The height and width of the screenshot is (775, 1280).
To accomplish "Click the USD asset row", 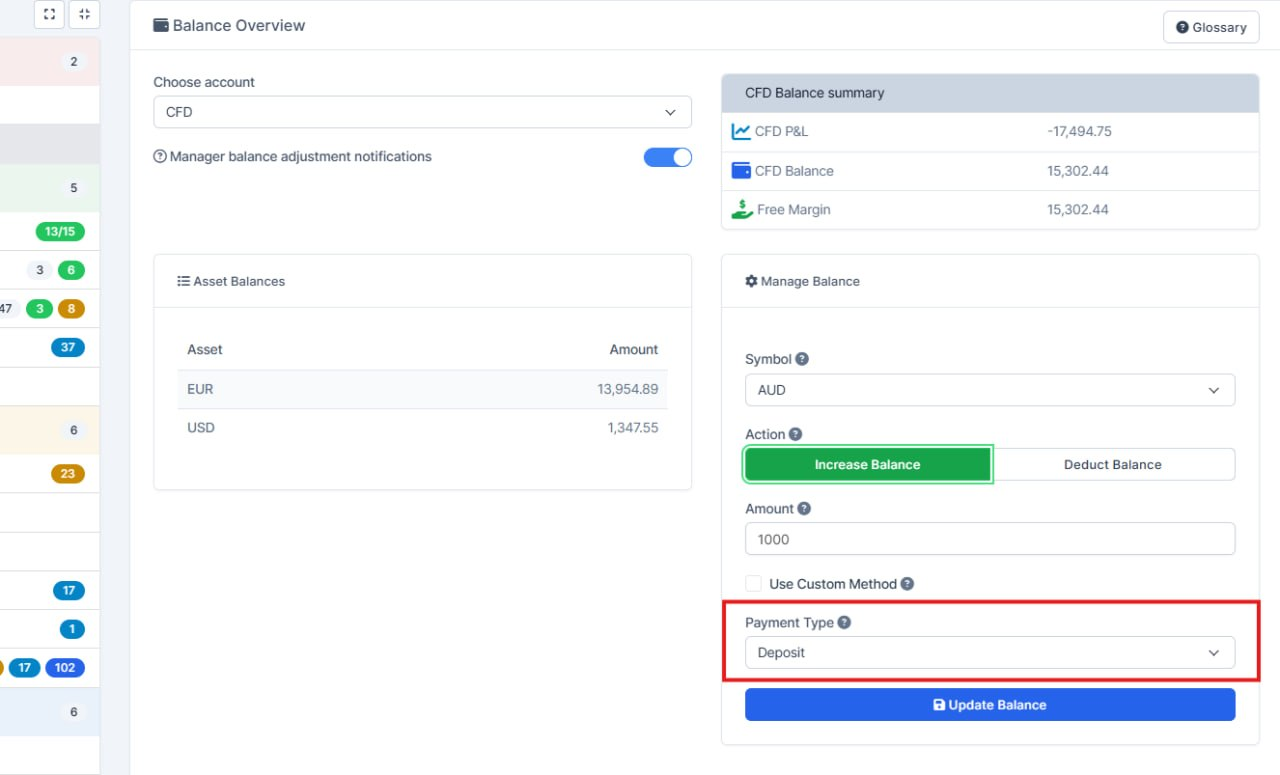I will click(x=422, y=428).
